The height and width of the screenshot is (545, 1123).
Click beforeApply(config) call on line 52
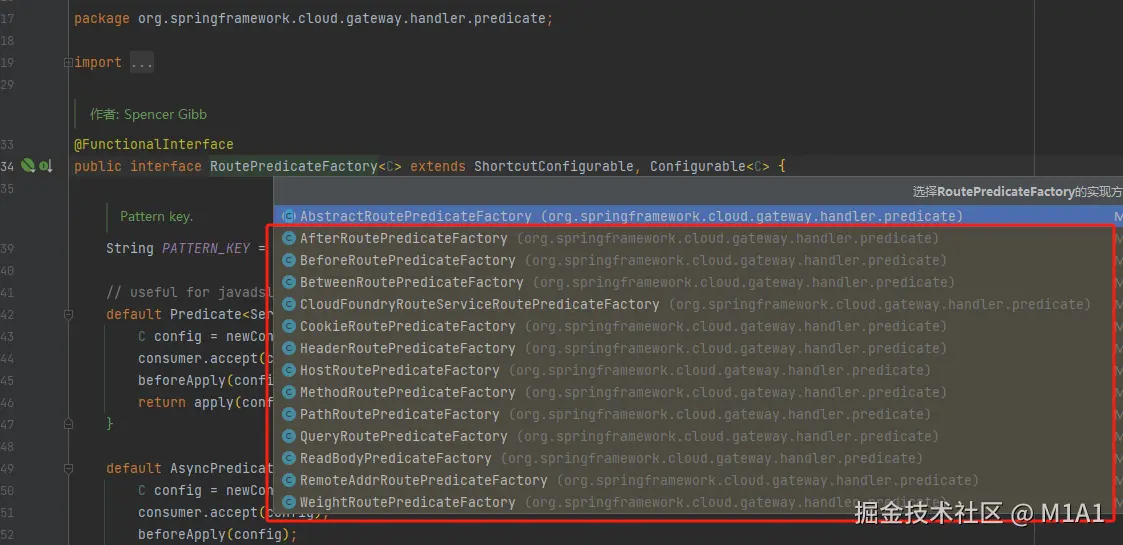[x=217, y=535]
